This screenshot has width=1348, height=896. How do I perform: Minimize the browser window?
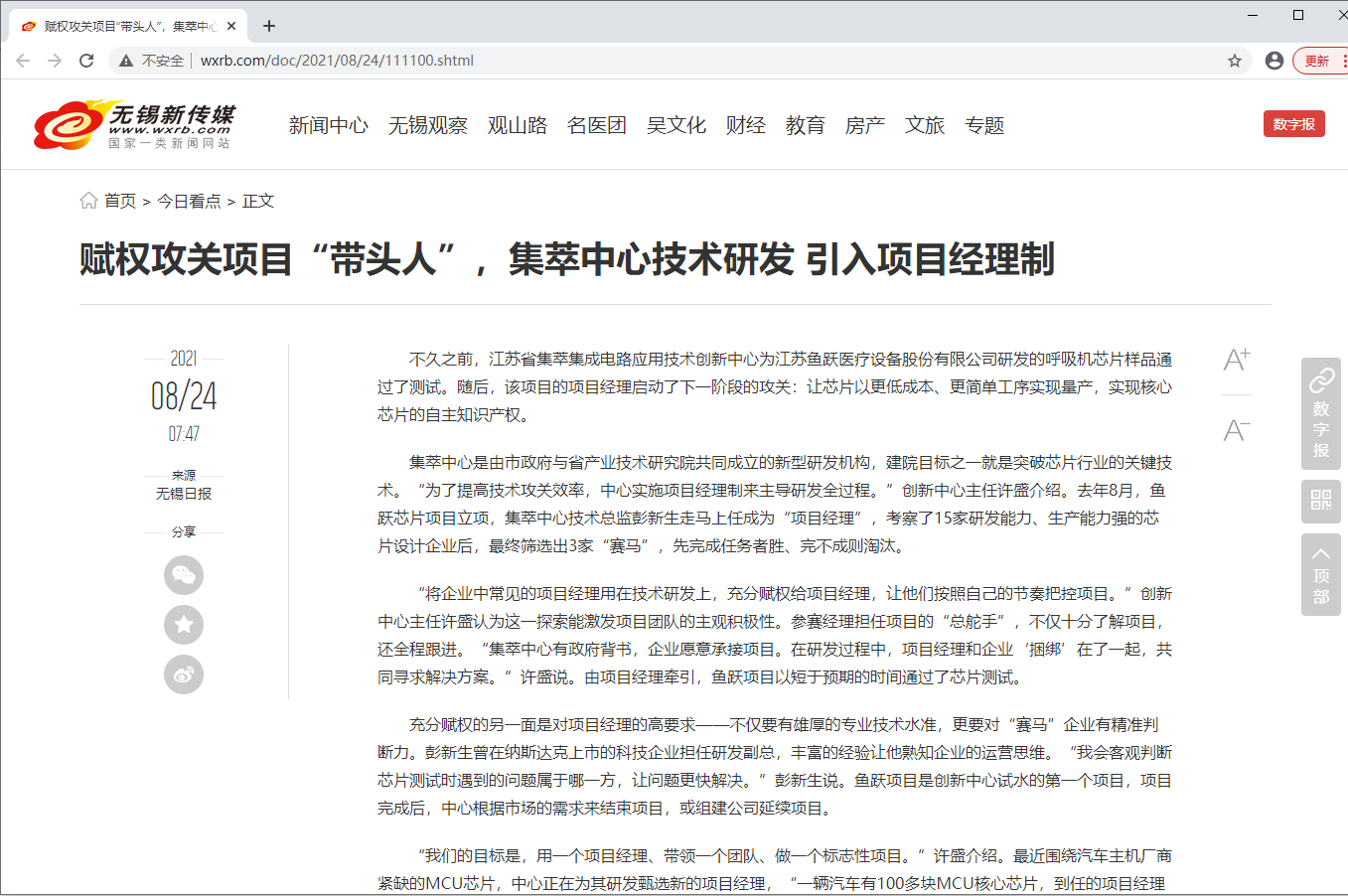click(1254, 15)
